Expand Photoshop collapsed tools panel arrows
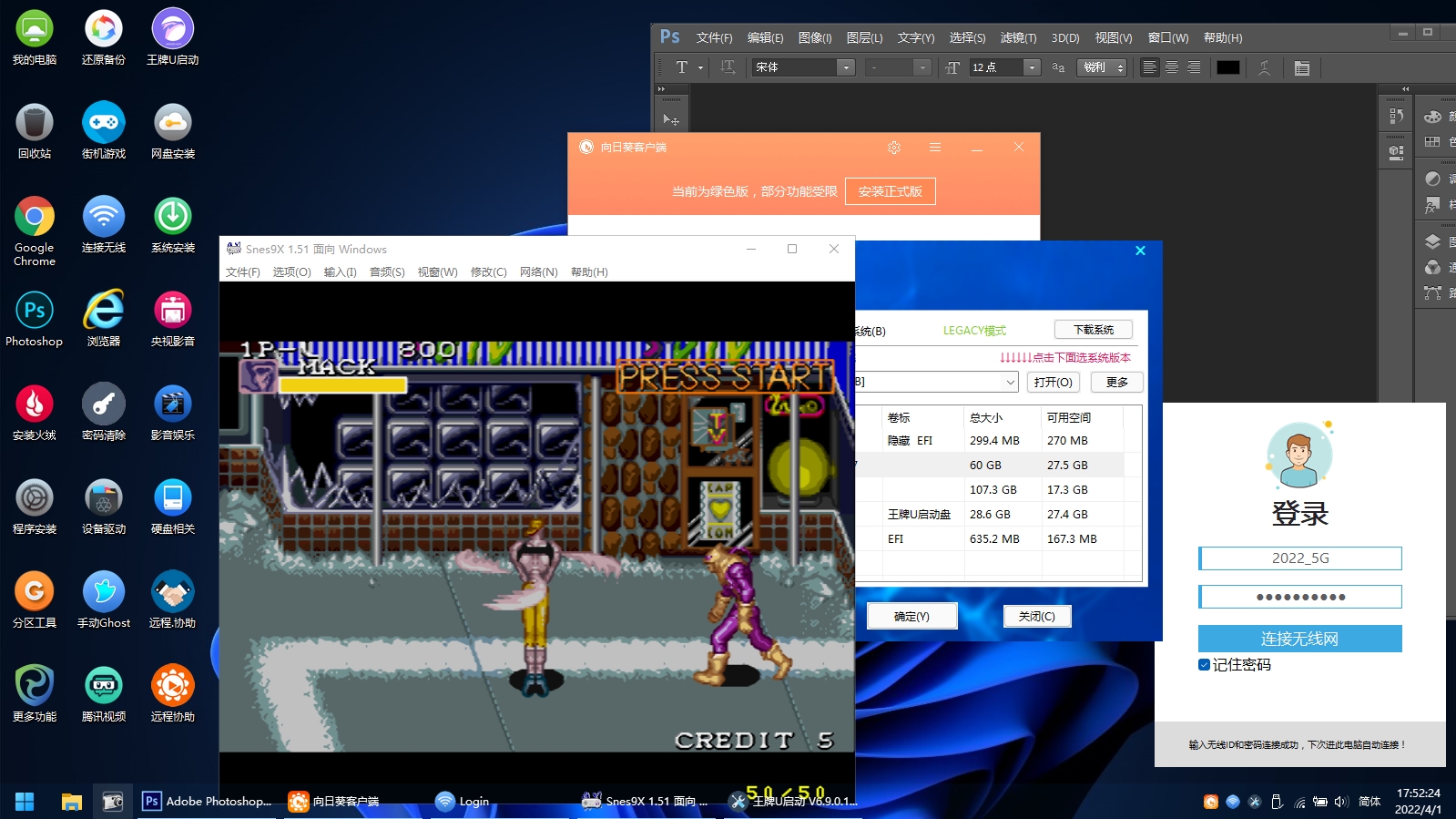The width and height of the screenshot is (1456, 819). (661, 89)
